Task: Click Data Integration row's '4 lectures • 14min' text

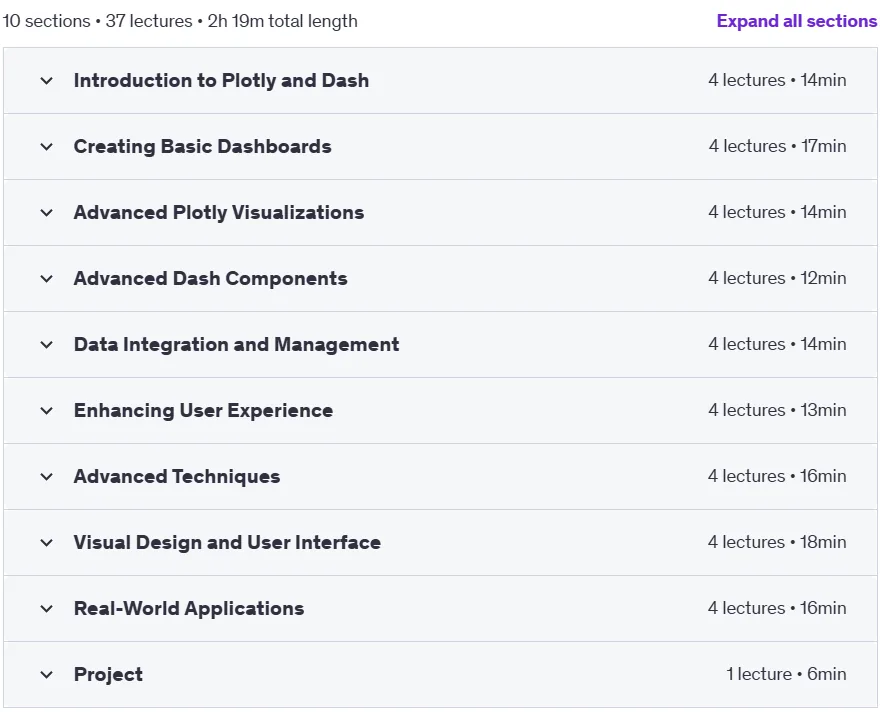Action: tap(777, 344)
